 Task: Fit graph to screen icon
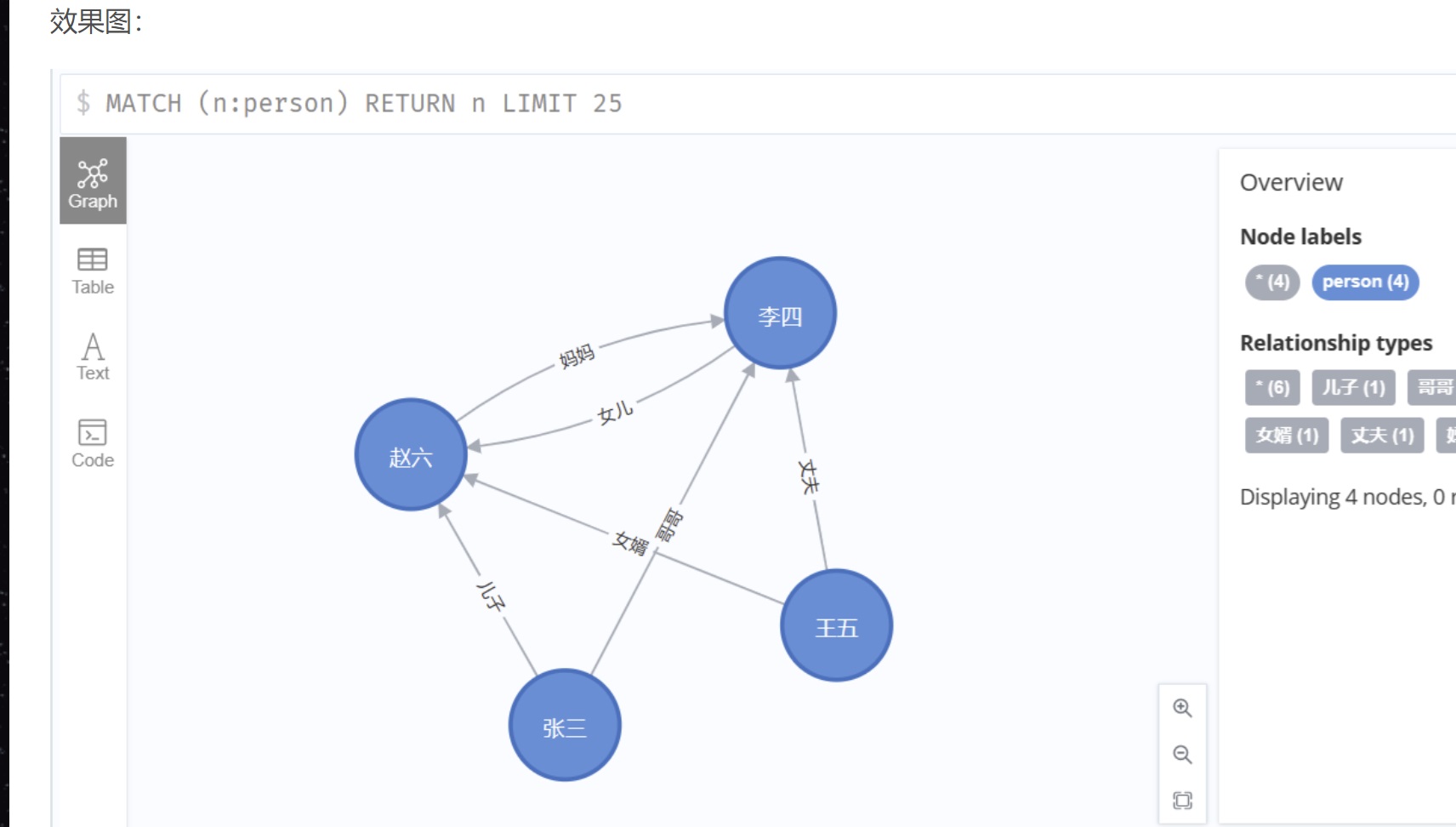pyautogui.click(x=1182, y=800)
